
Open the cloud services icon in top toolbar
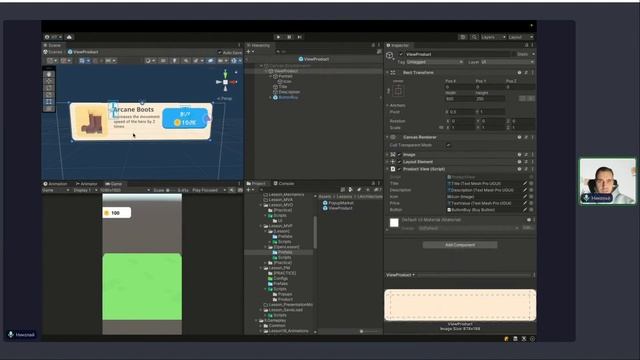pos(69,37)
